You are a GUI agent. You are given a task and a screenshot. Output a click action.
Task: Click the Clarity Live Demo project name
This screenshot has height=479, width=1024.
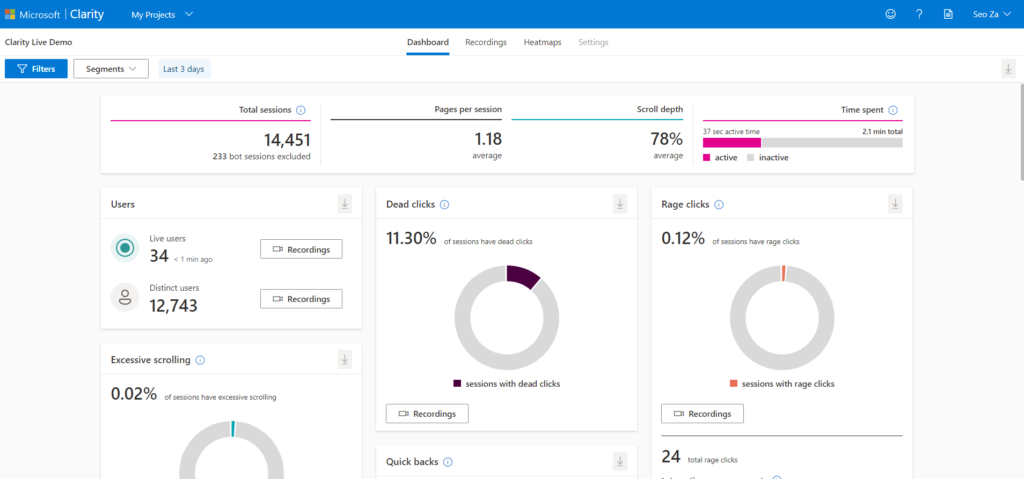pos(39,42)
